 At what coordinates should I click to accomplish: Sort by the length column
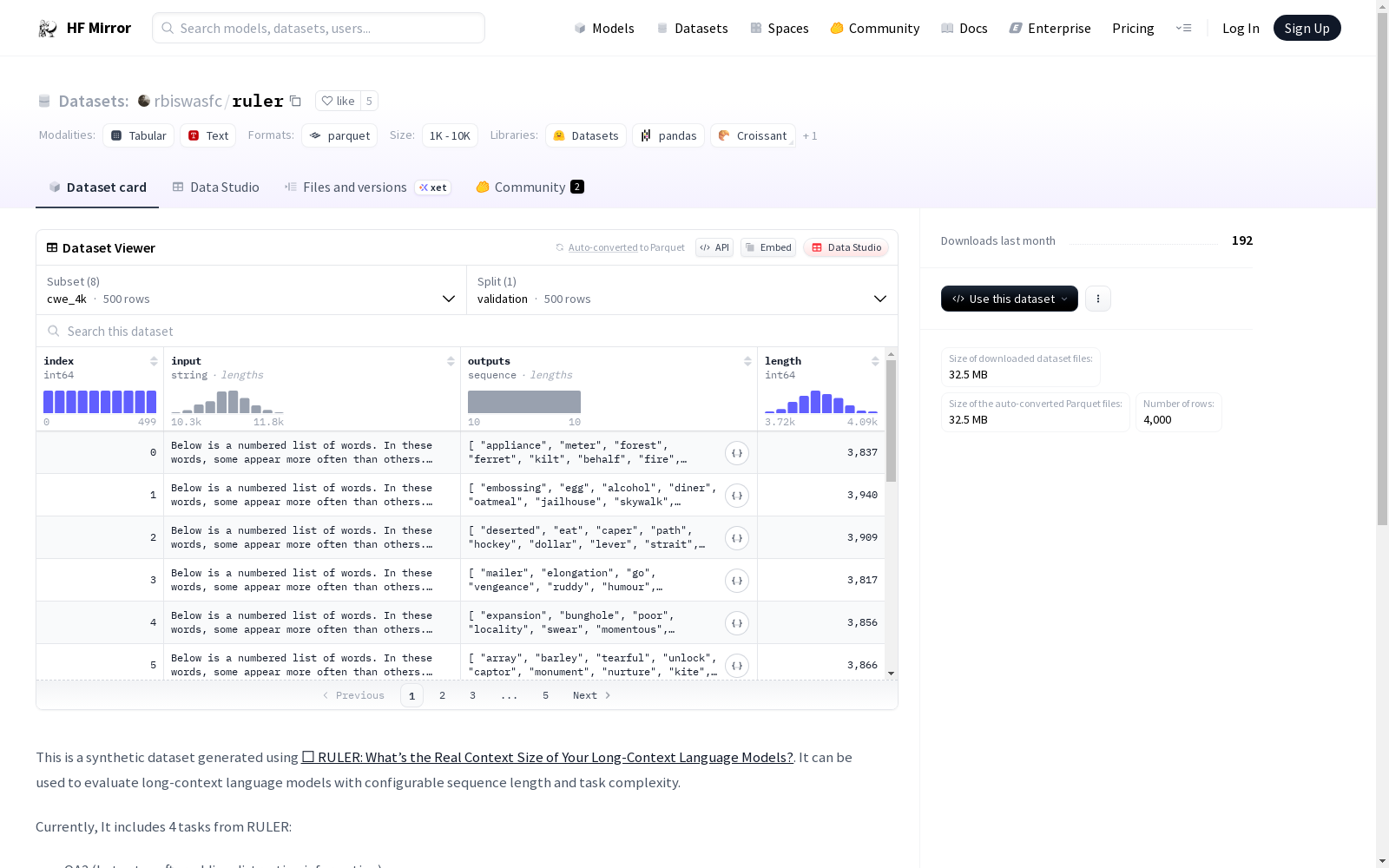pyautogui.click(x=875, y=361)
